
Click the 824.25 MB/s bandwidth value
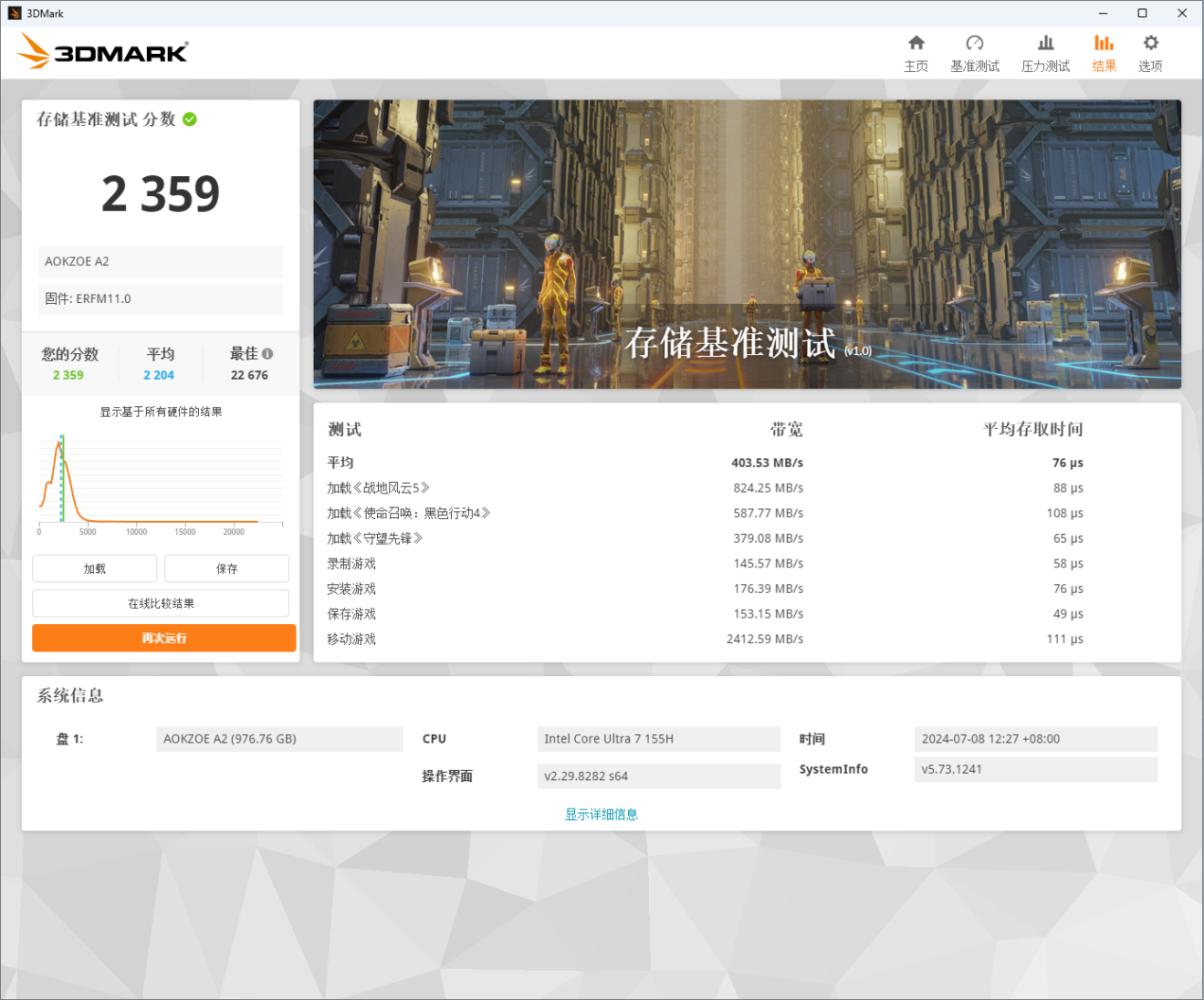coord(768,488)
